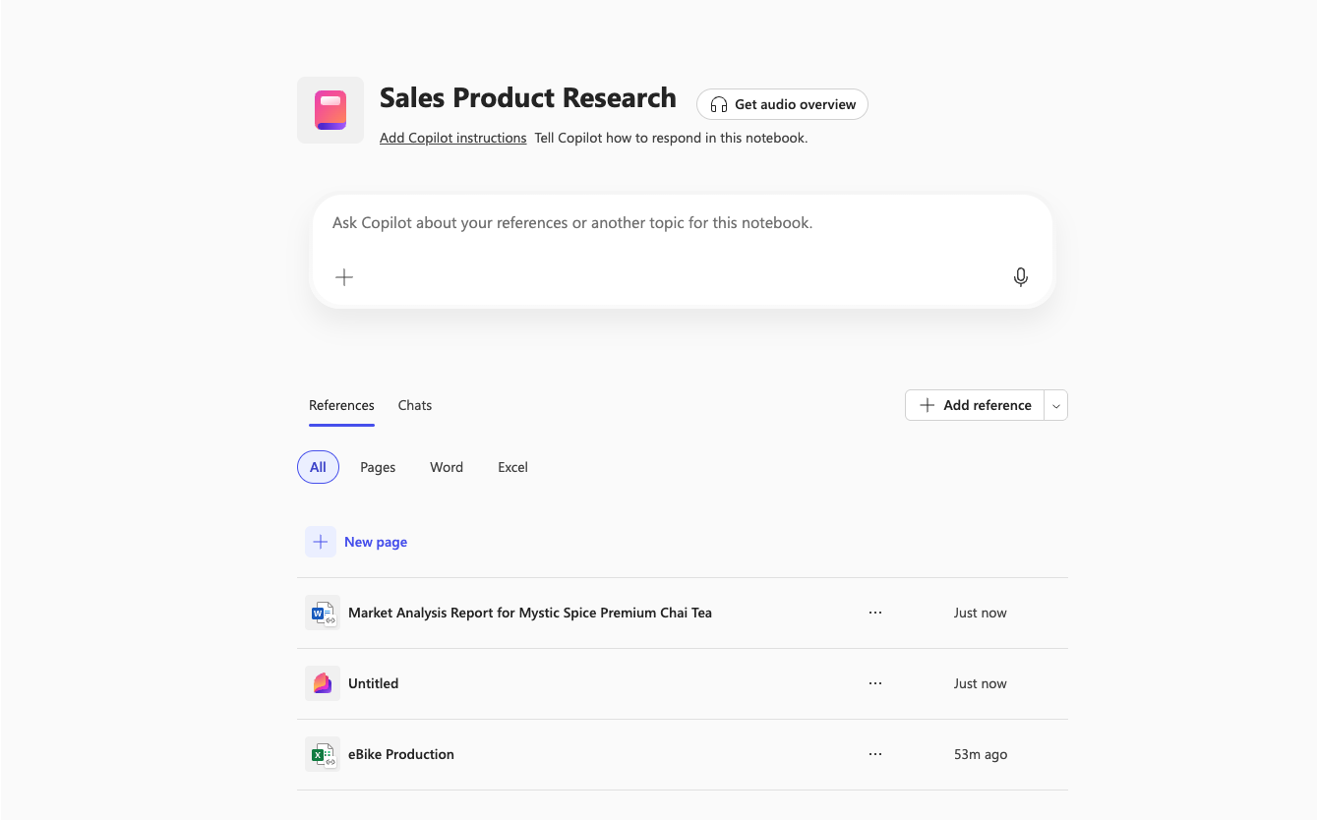Open more options menu for eBike Production
Viewport: 1318px width, 820px height.
tap(875, 755)
